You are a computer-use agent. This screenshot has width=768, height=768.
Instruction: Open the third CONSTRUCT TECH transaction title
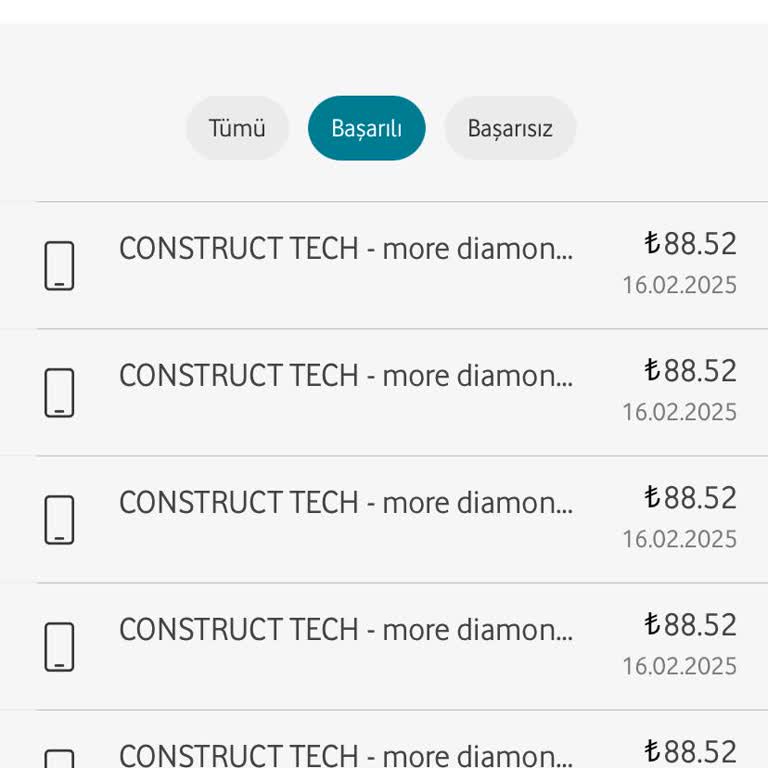click(x=346, y=502)
